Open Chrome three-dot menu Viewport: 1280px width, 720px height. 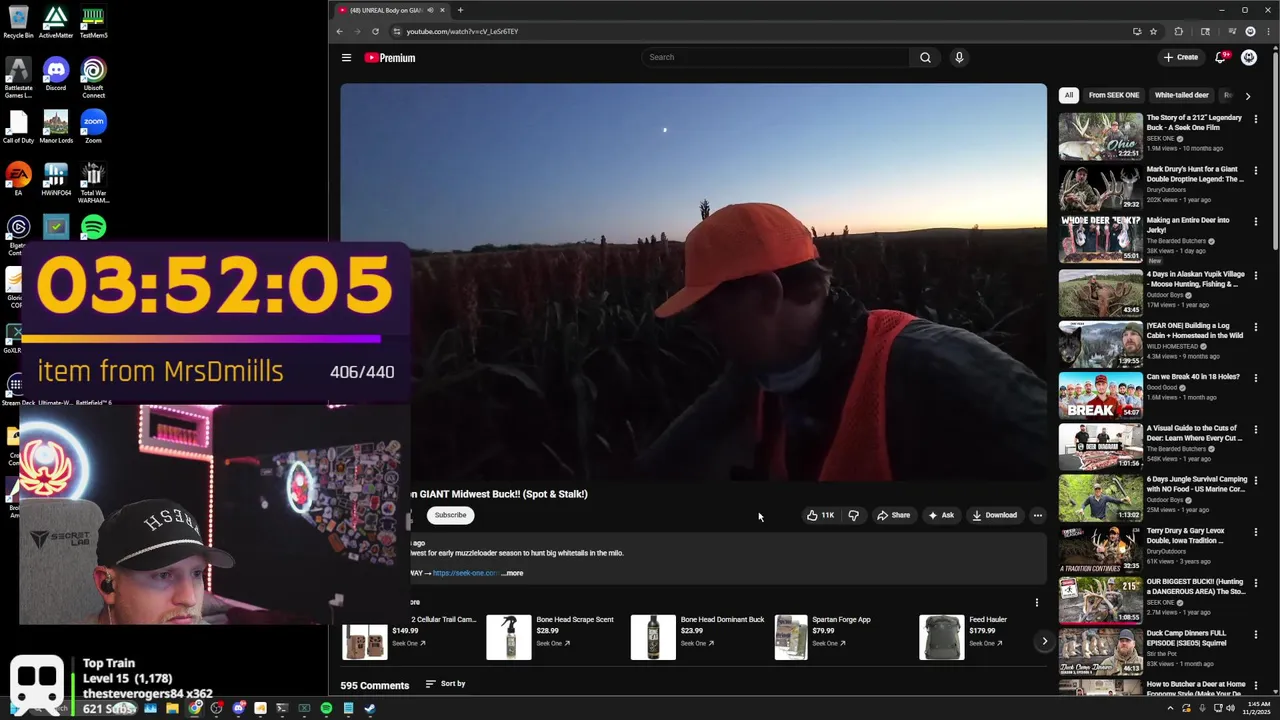pyautogui.click(x=1268, y=31)
